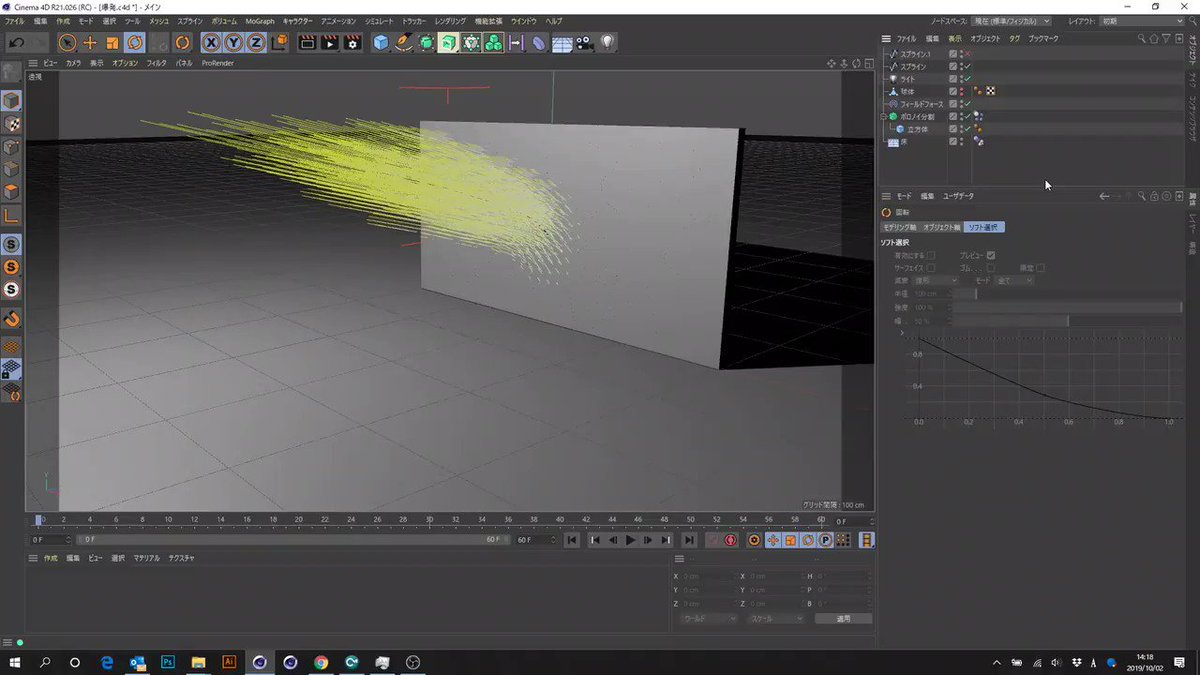Click checkerboard material tag on 球体
Screen dimensions: 1200x675
tap(990, 91)
